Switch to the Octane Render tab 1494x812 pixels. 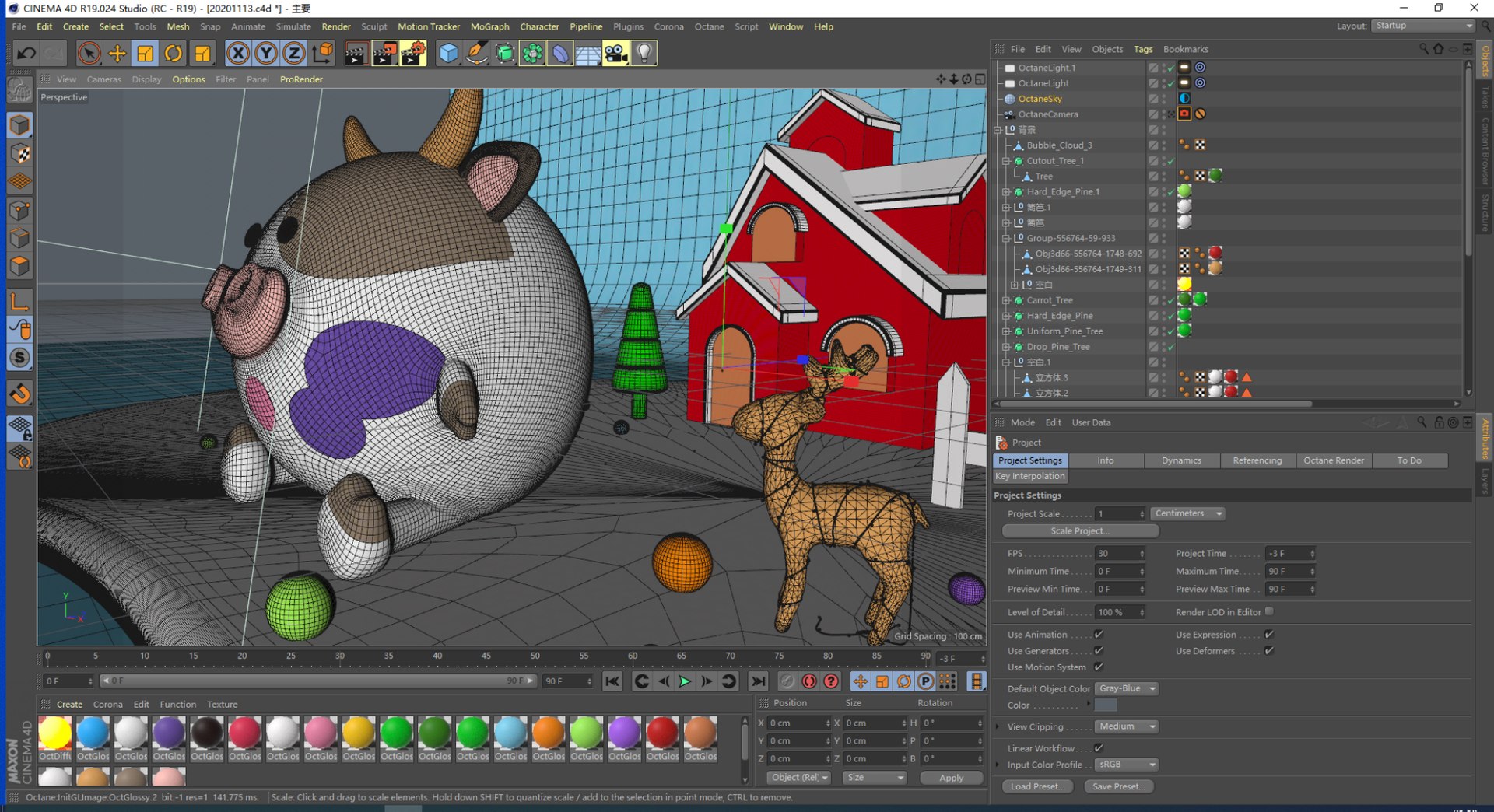click(x=1333, y=460)
